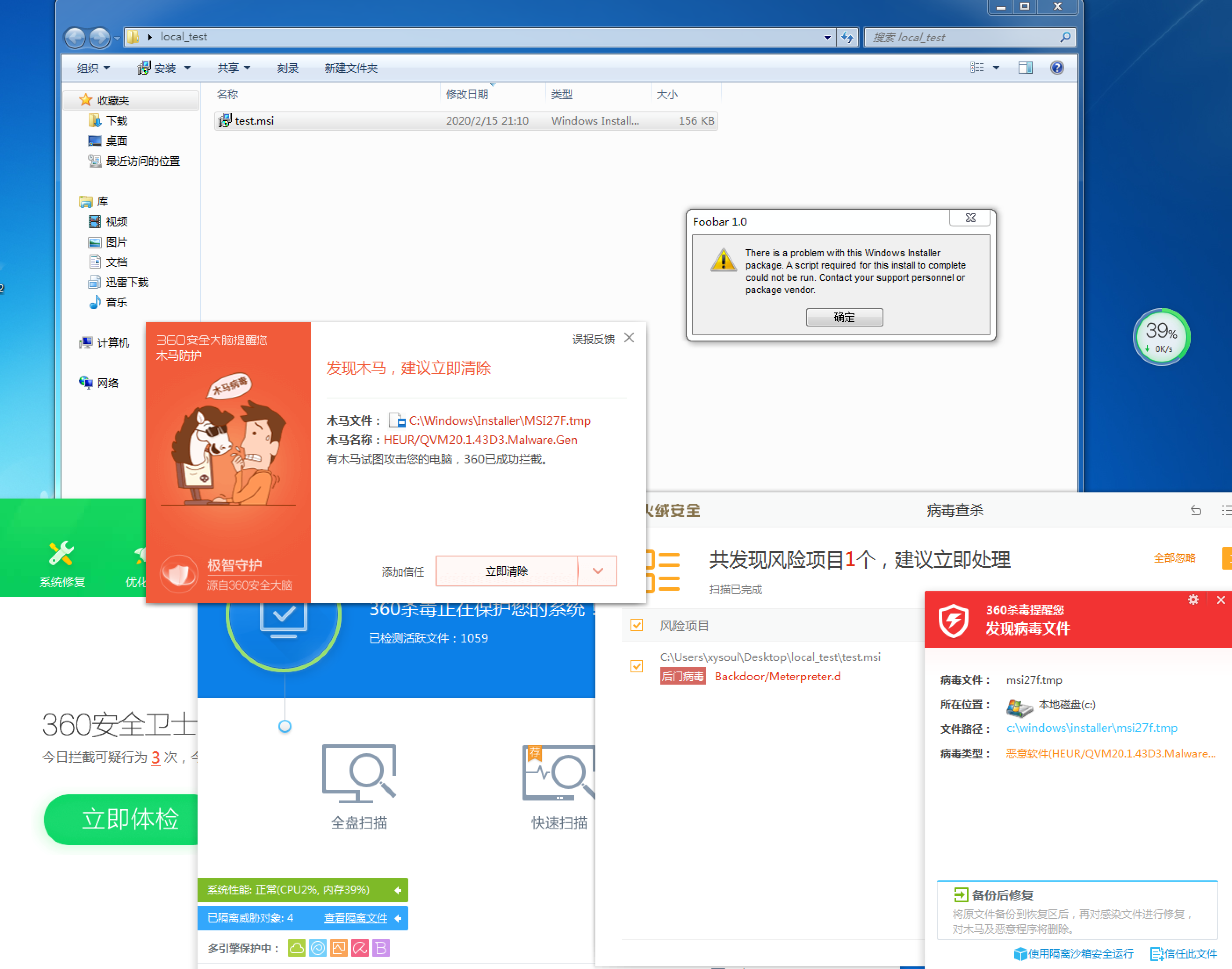Click the search magnifier in Explorer

point(1065,37)
